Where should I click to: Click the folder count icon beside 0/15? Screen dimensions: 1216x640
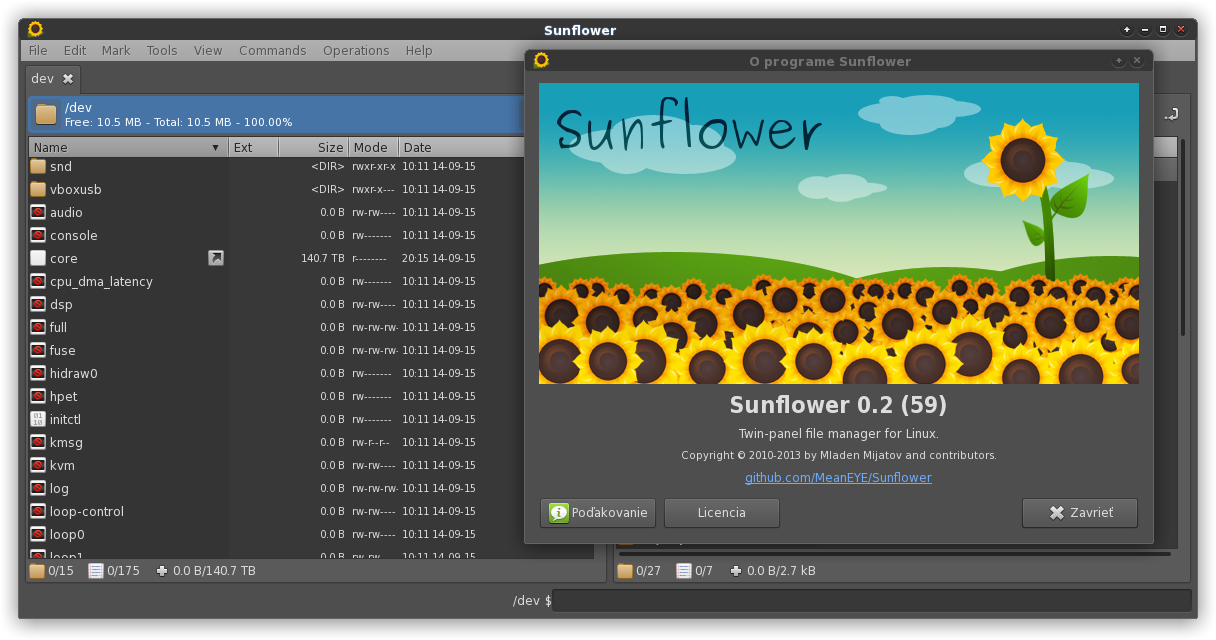click(37, 571)
